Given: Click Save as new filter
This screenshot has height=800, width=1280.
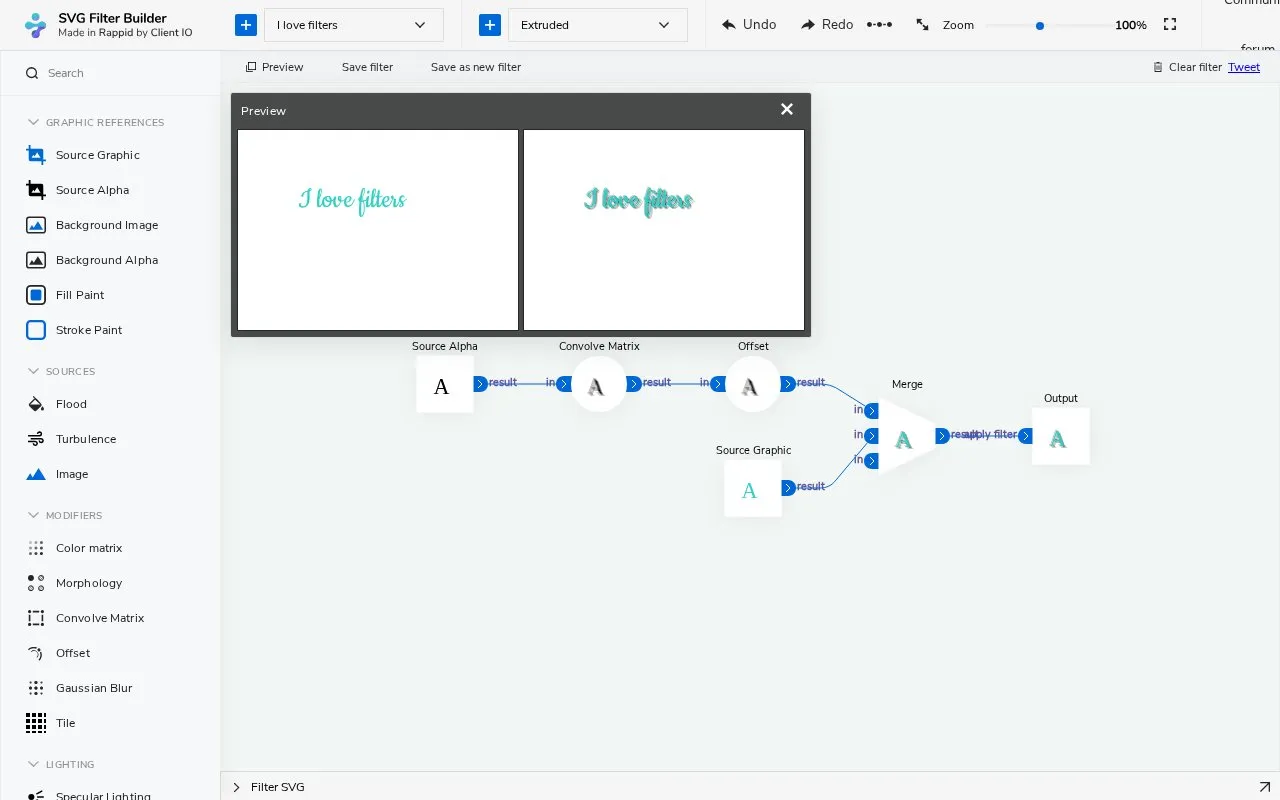Looking at the screenshot, I should pyautogui.click(x=476, y=67).
